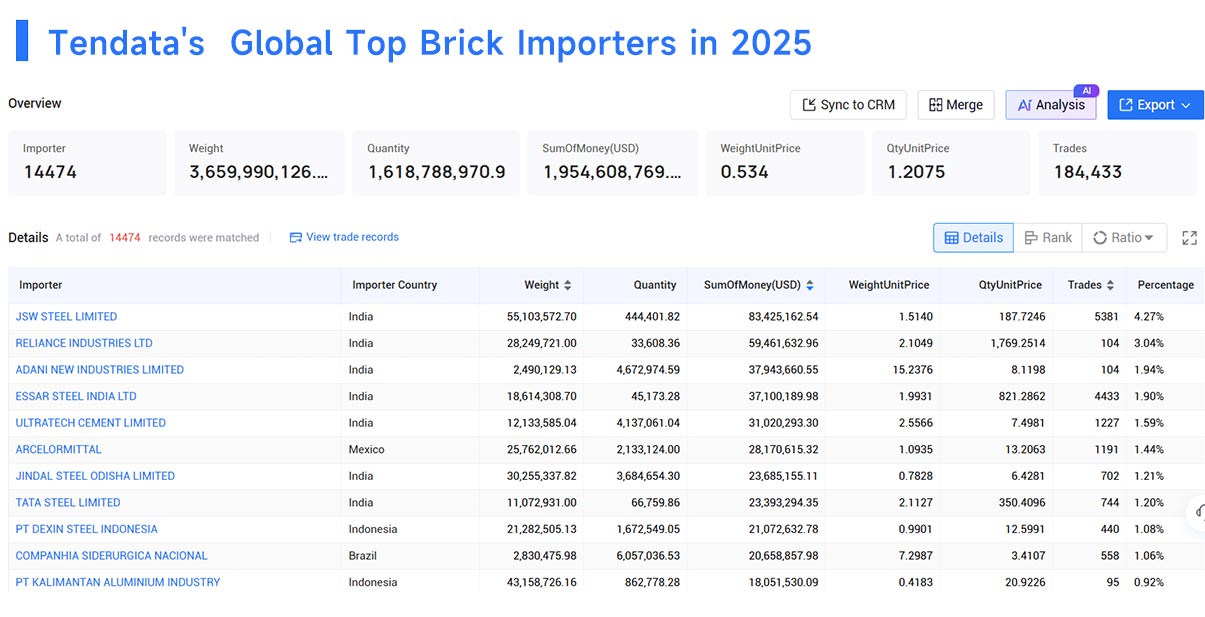The height and width of the screenshot is (617, 1205).
Task: Open the JSW STEEL LIMITED importer link
Action: click(x=66, y=316)
